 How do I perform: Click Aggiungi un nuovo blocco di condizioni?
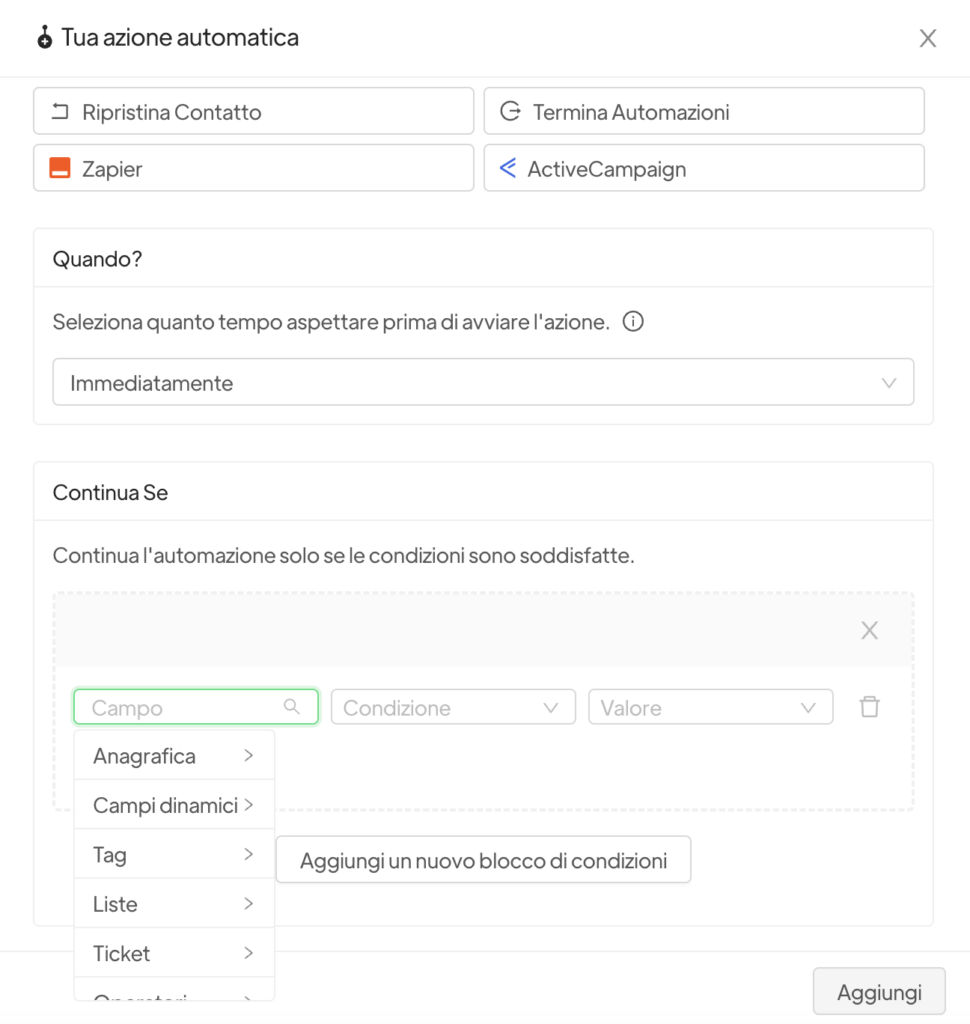point(483,860)
